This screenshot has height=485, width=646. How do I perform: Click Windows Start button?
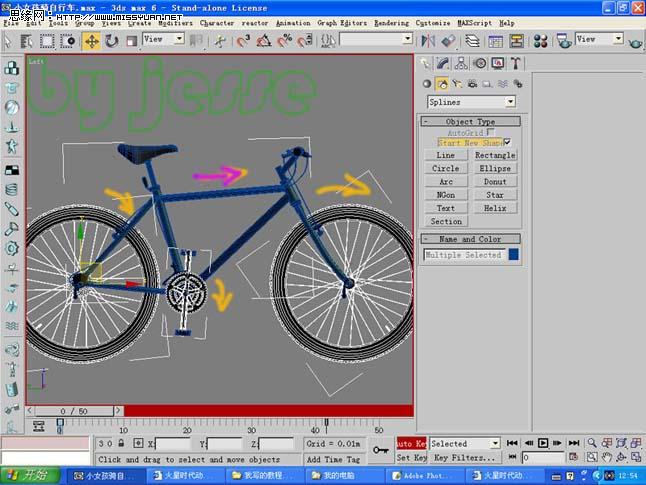click(x=30, y=476)
